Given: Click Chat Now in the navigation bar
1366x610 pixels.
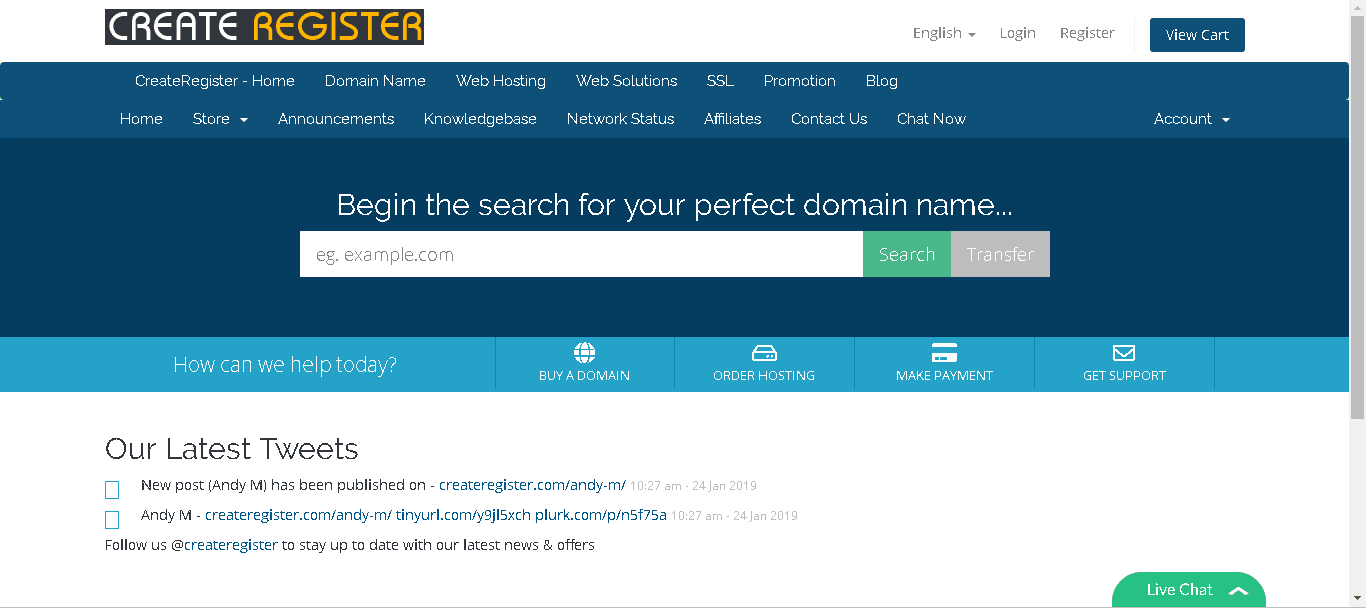Looking at the screenshot, I should pyautogui.click(x=931, y=119).
